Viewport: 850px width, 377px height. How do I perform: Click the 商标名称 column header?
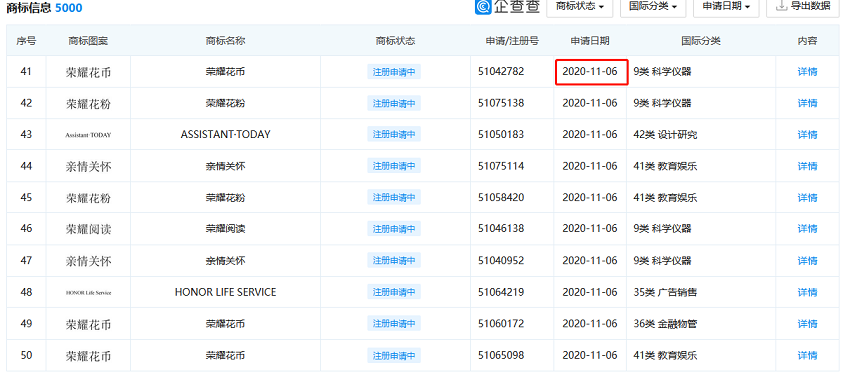226,41
